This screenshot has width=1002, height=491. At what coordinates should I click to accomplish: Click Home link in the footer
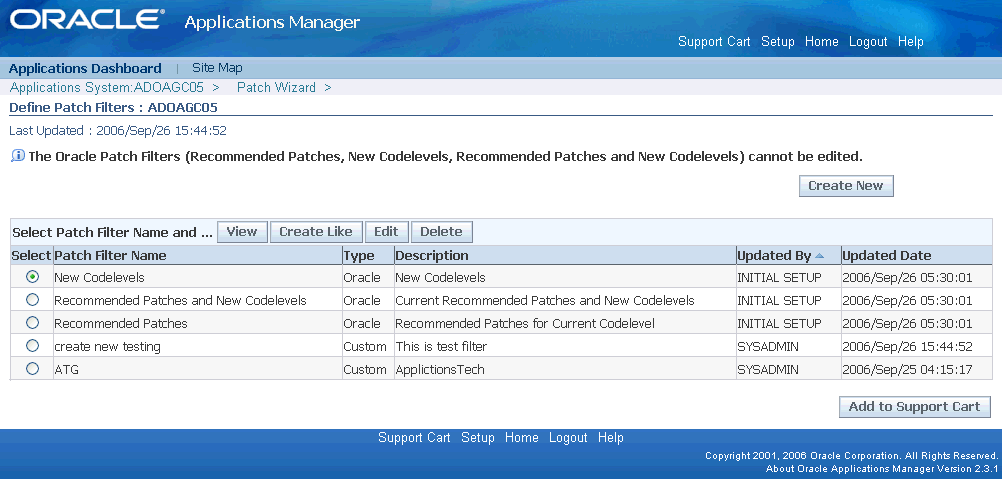pos(521,438)
